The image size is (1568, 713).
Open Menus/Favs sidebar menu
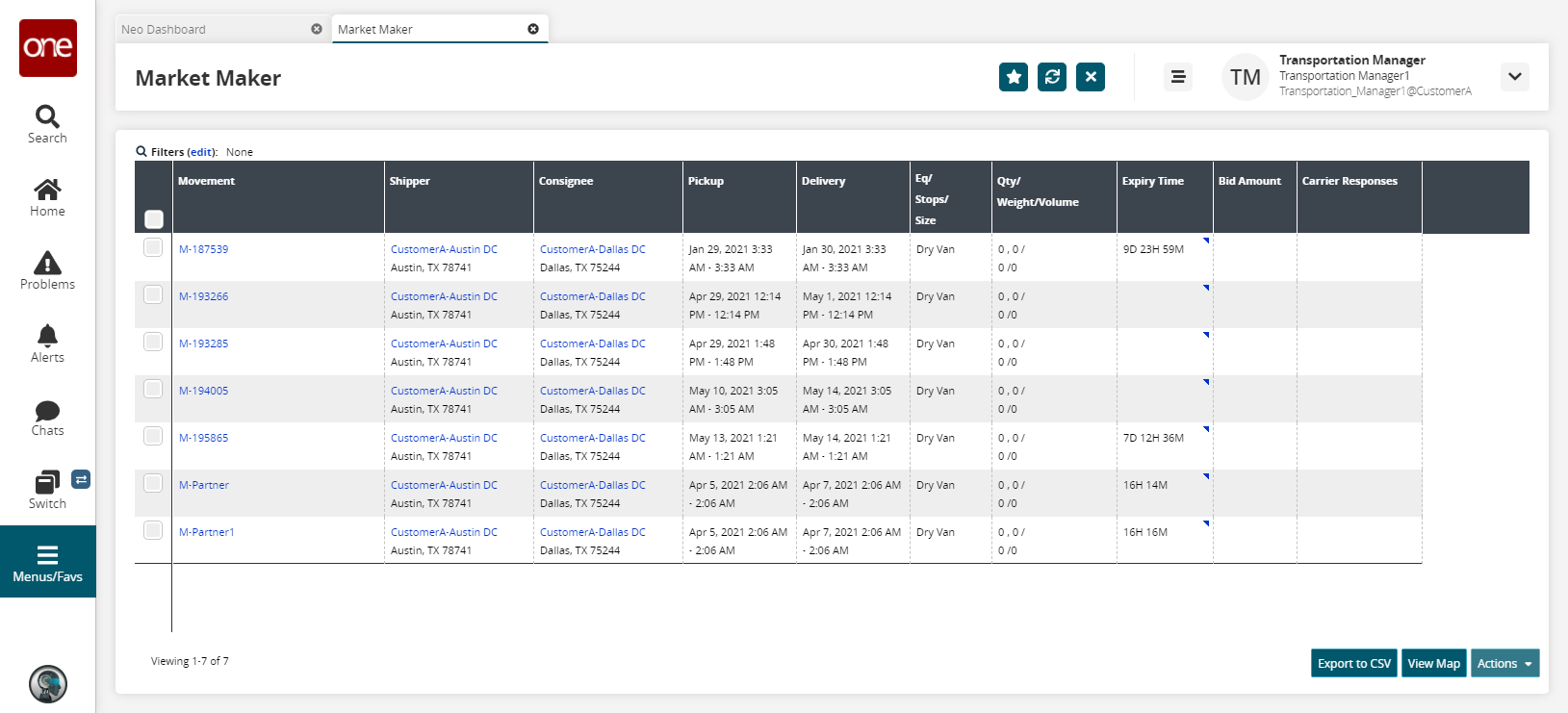[47, 563]
